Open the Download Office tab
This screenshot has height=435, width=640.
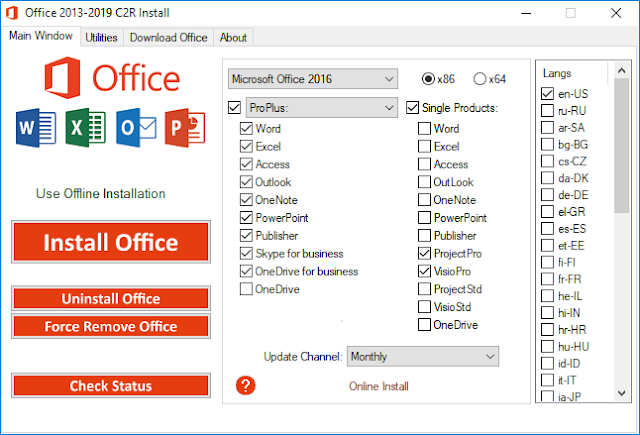point(169,37)
